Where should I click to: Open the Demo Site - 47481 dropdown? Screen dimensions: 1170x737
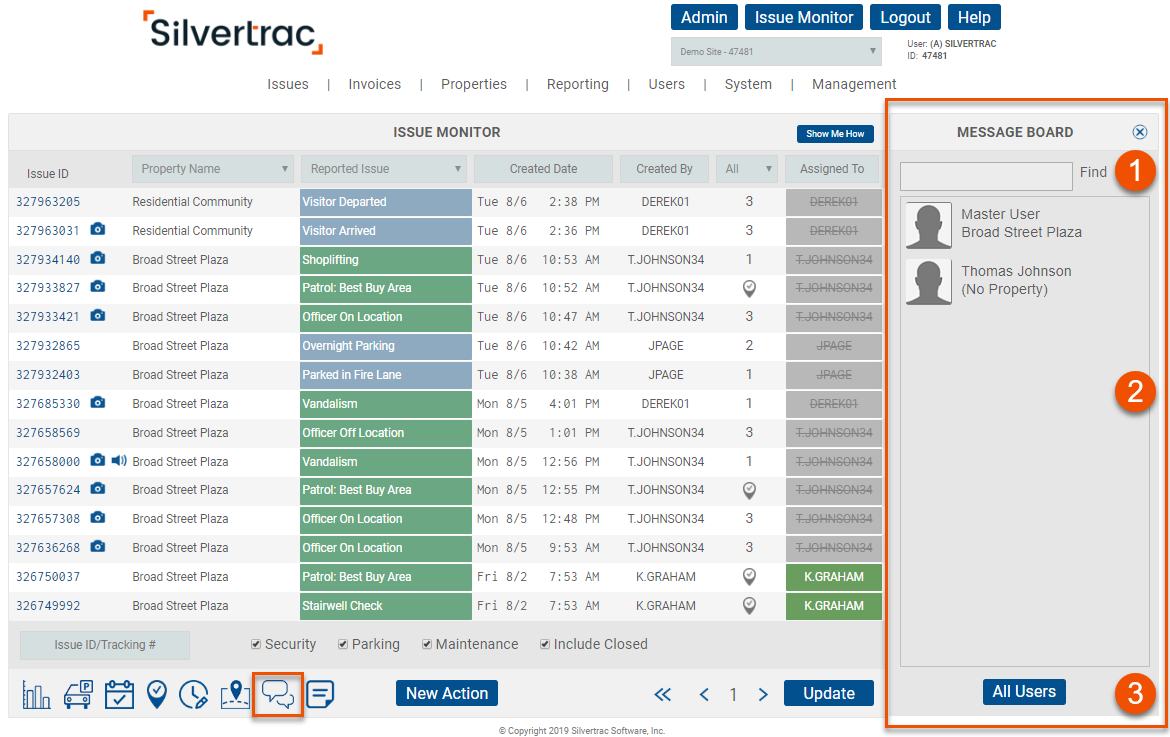tap(776, 51)
